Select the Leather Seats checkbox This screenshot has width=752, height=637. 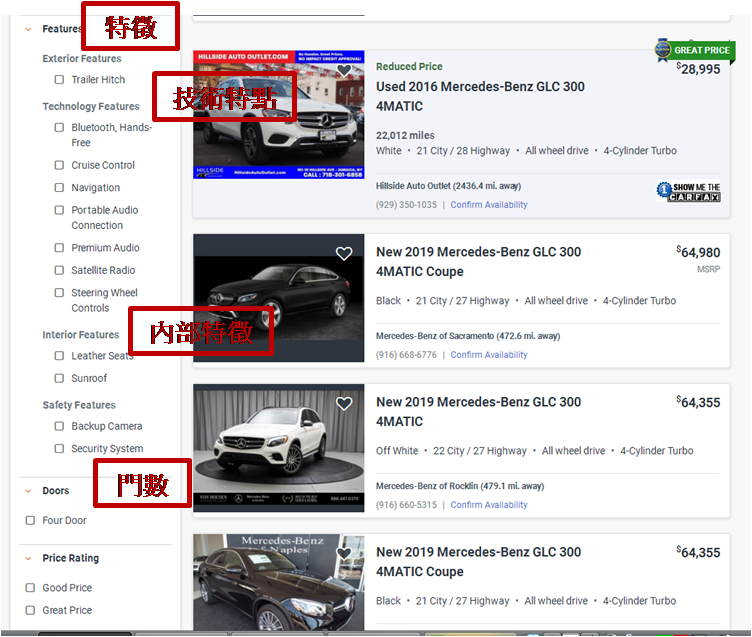(59, 356)
